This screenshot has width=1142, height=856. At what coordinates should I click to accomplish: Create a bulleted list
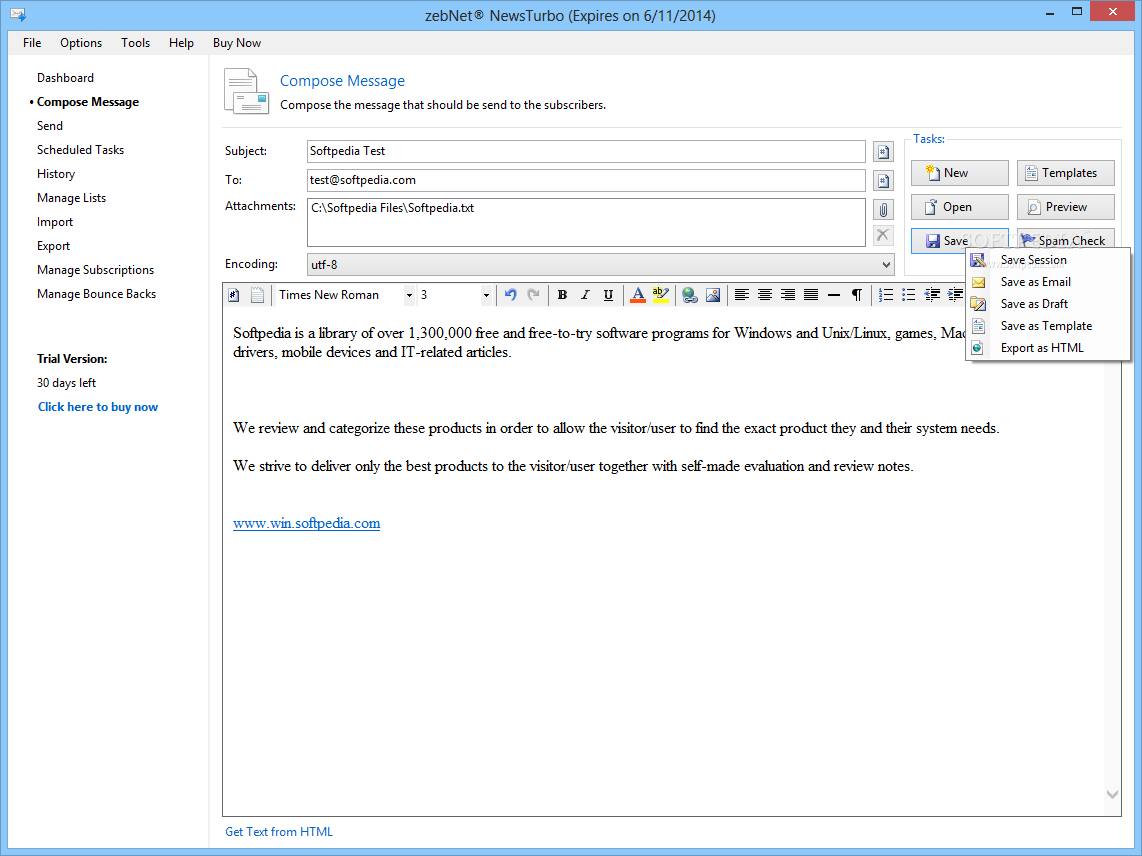[x=909, y=295]
